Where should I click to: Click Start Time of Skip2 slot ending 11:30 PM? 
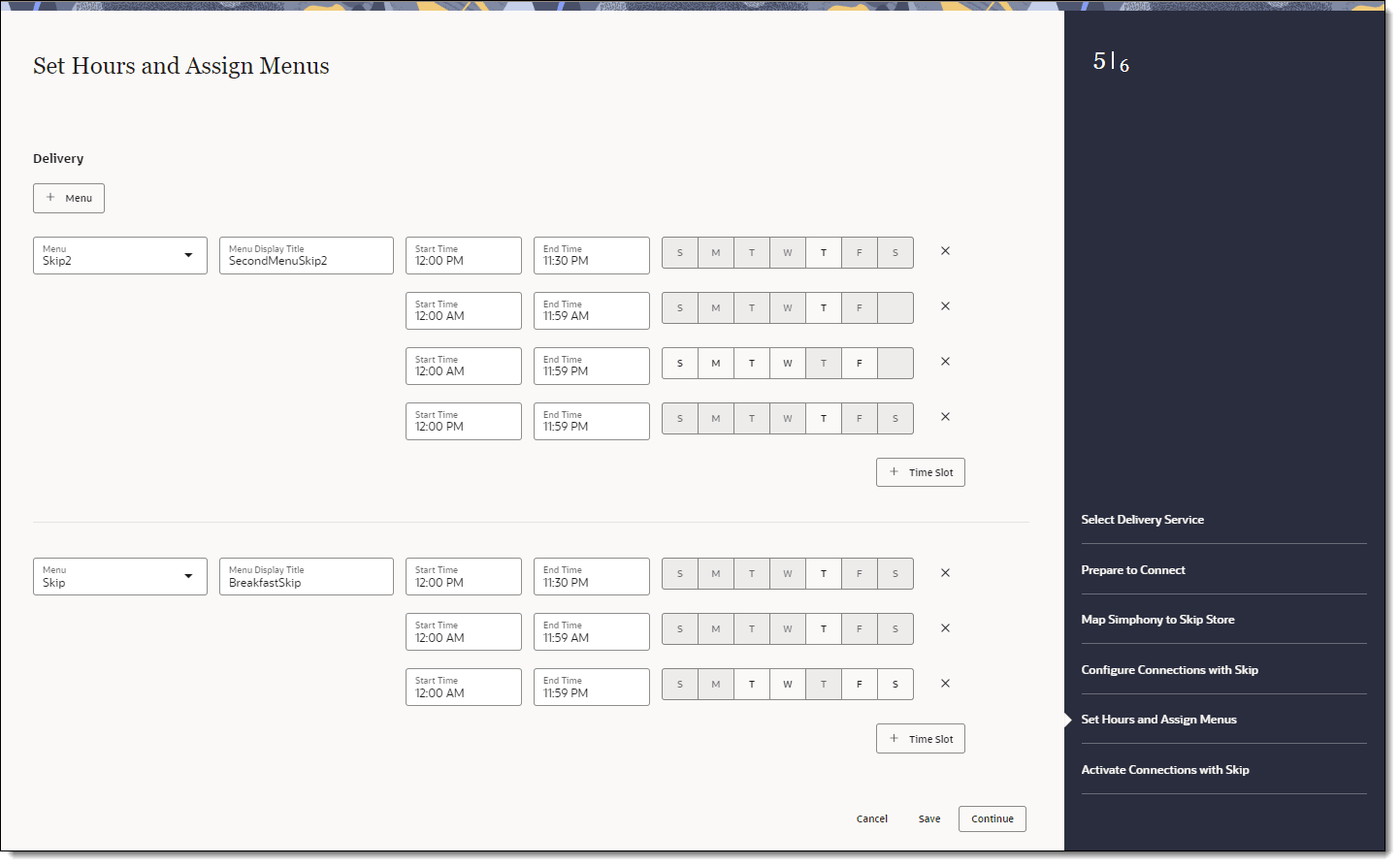pyautogui.click(x=464, y=256)
